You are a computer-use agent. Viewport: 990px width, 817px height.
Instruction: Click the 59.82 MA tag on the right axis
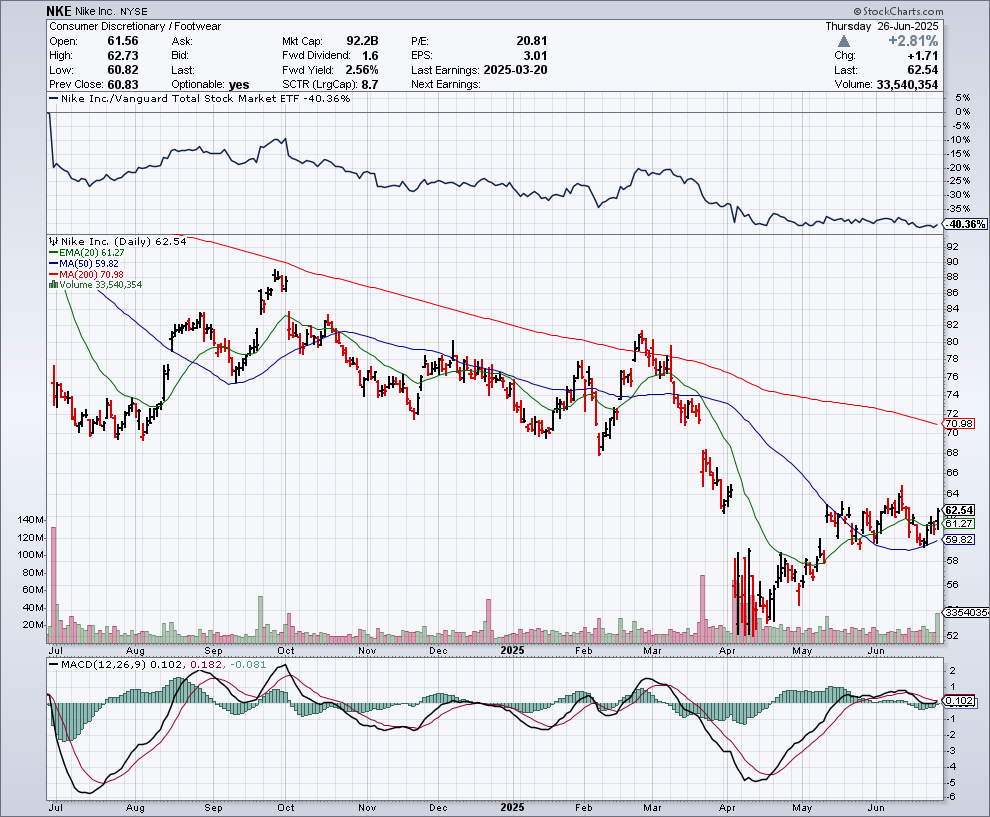960,540
